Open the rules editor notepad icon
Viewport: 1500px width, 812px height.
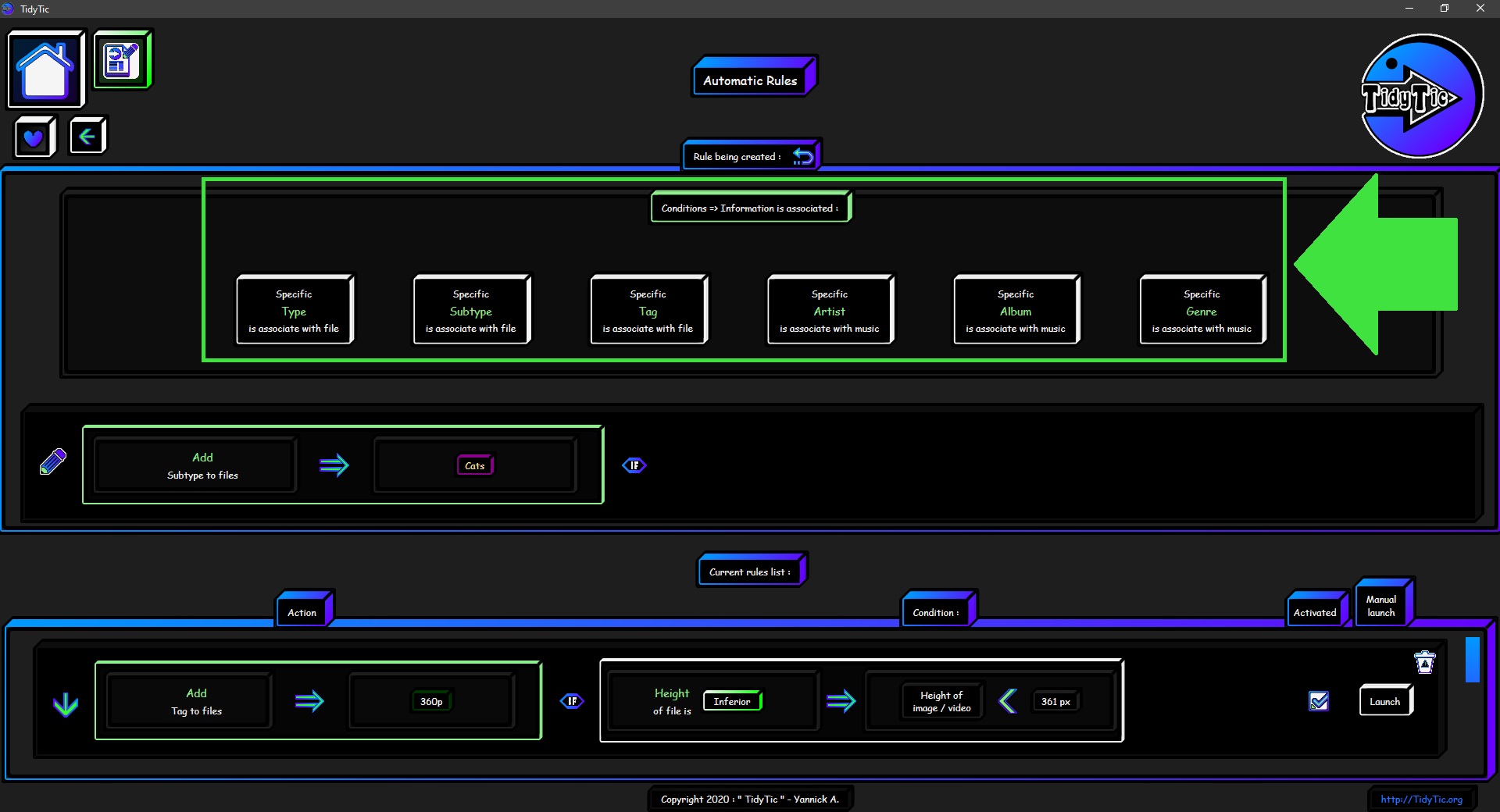point(122,60)
